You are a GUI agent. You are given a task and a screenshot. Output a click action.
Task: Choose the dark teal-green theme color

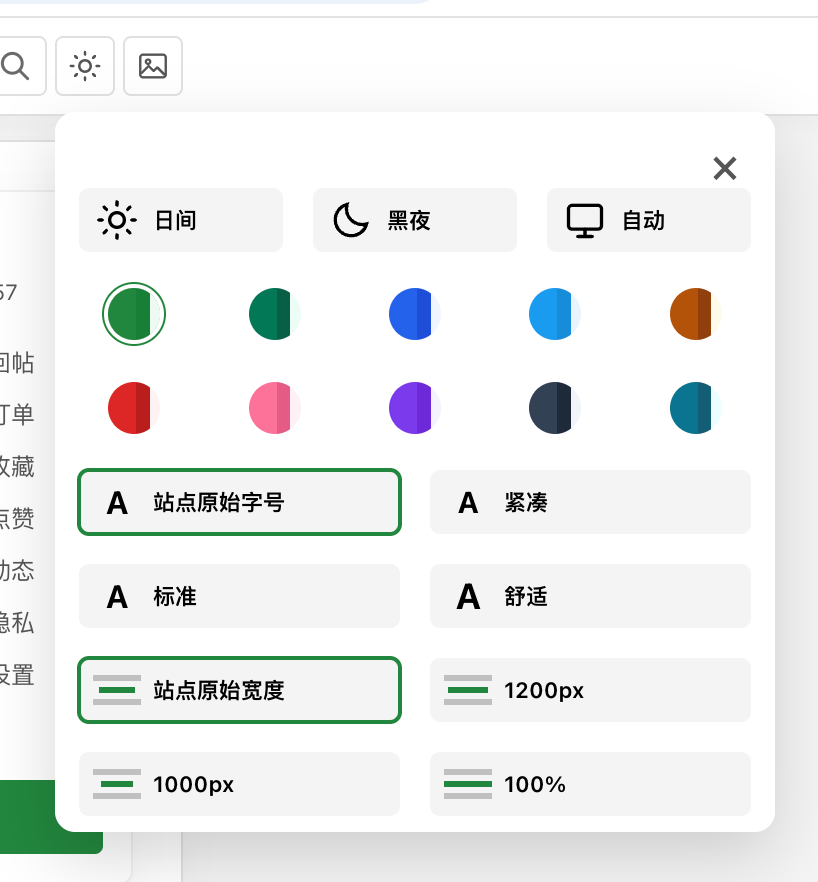click(275, 314)
